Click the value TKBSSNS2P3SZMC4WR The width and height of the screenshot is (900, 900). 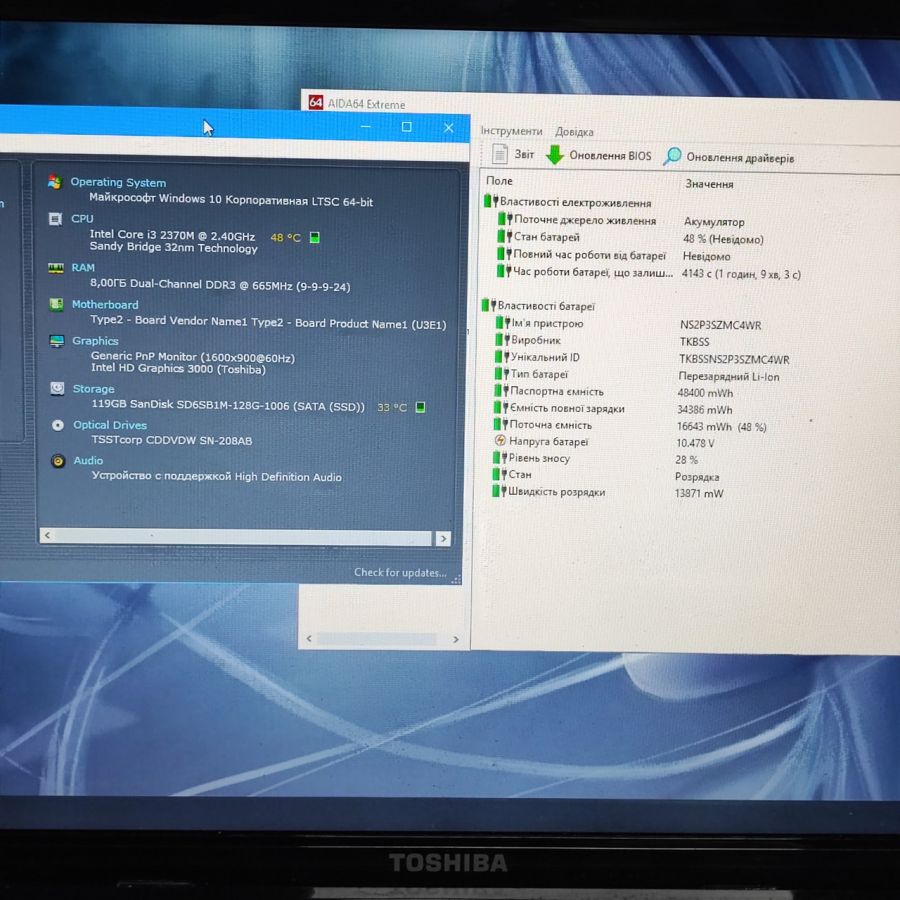coord(734,359)
